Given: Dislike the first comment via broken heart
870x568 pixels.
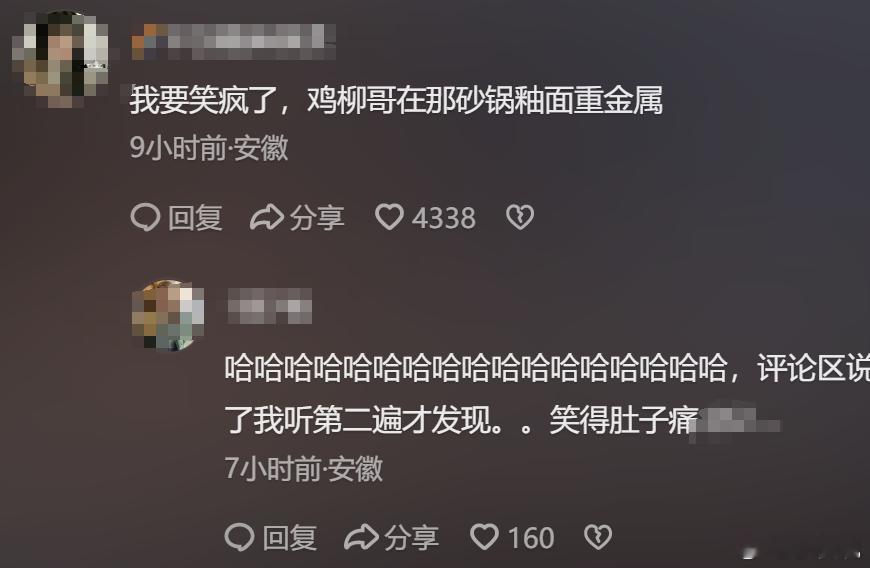Looking at the screenshot, I should coord(520,217).
